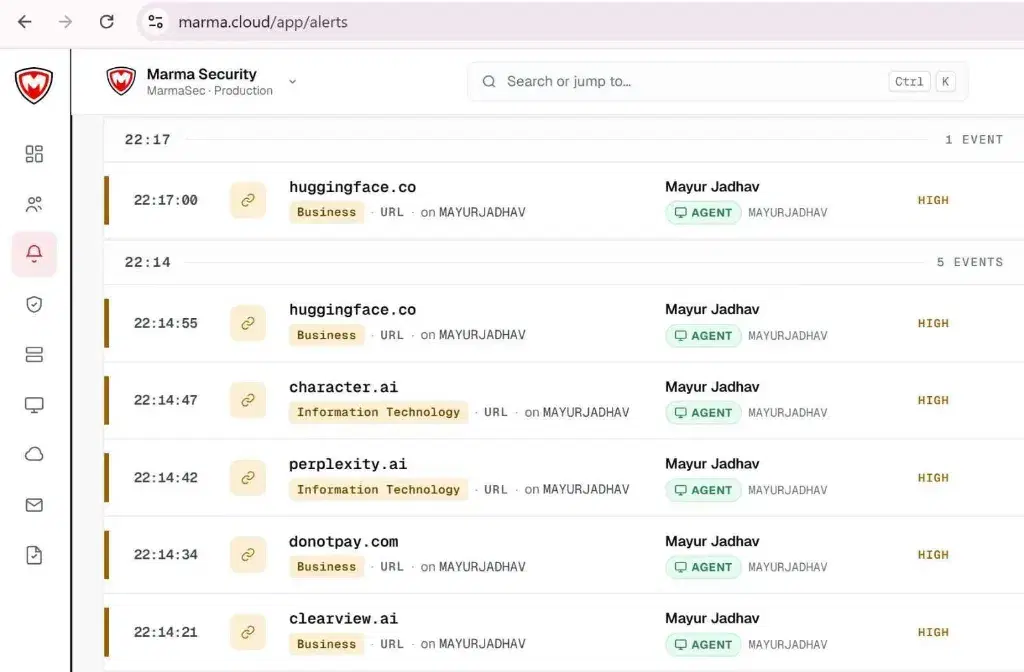Click the Marma Security workspace name
The image size is (1024, 672).
201,74
